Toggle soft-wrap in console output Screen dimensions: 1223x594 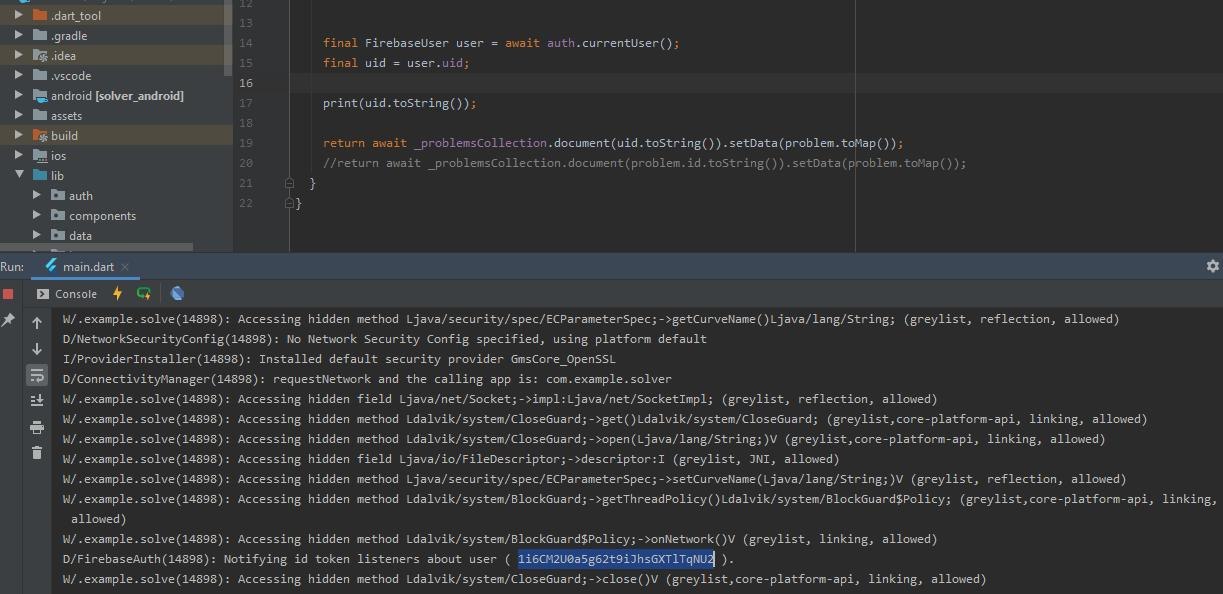(37, 375)
